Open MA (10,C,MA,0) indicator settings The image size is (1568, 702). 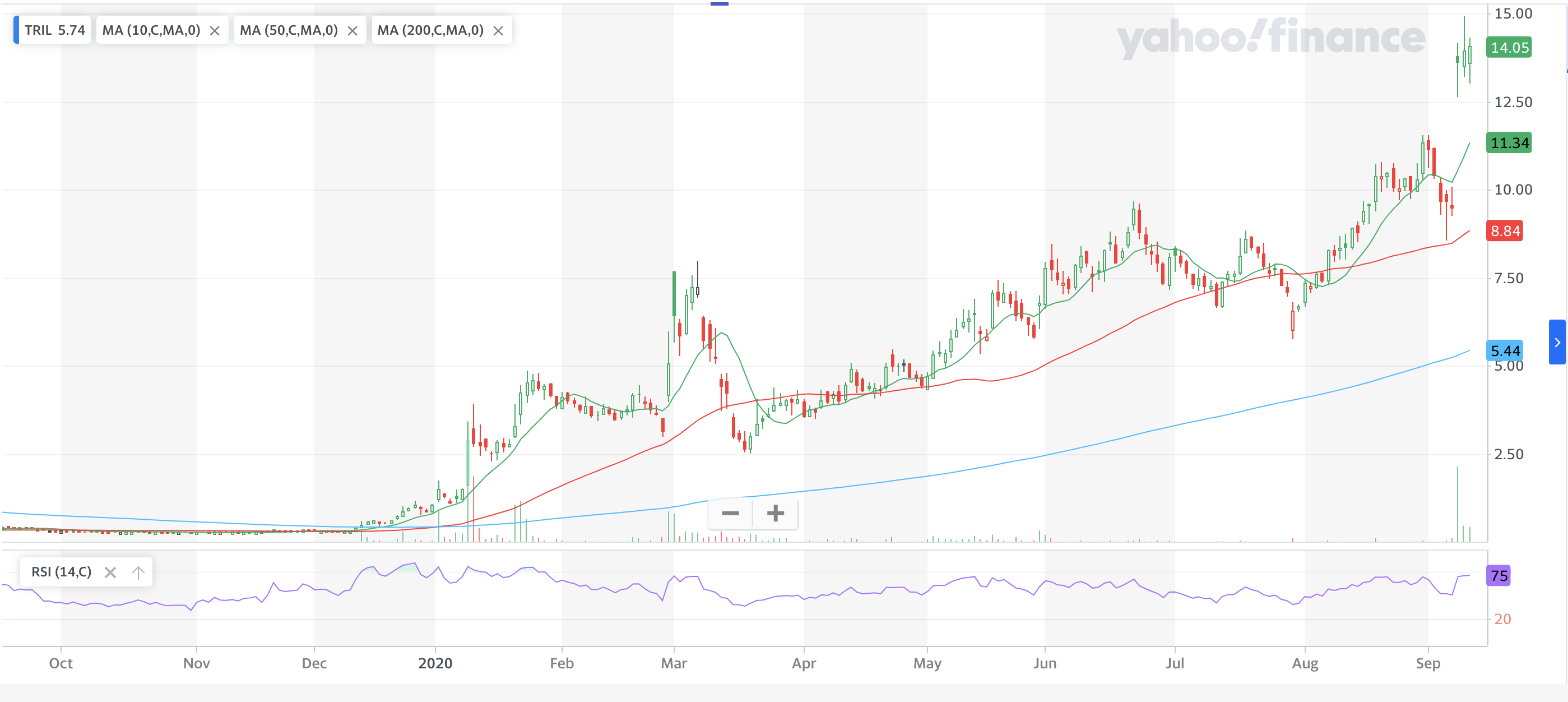151,30
